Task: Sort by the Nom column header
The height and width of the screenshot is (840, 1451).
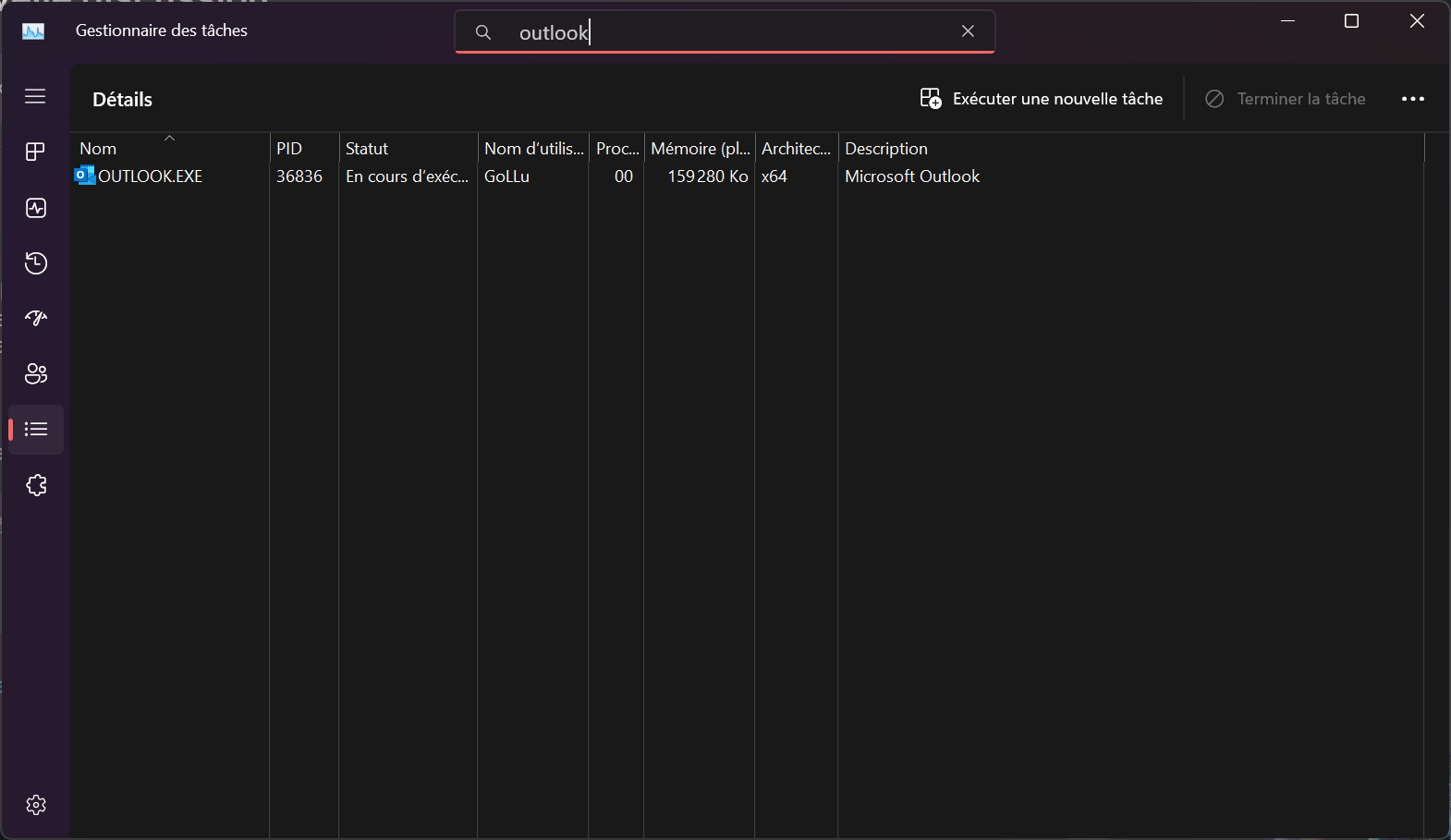Action: 169,148
